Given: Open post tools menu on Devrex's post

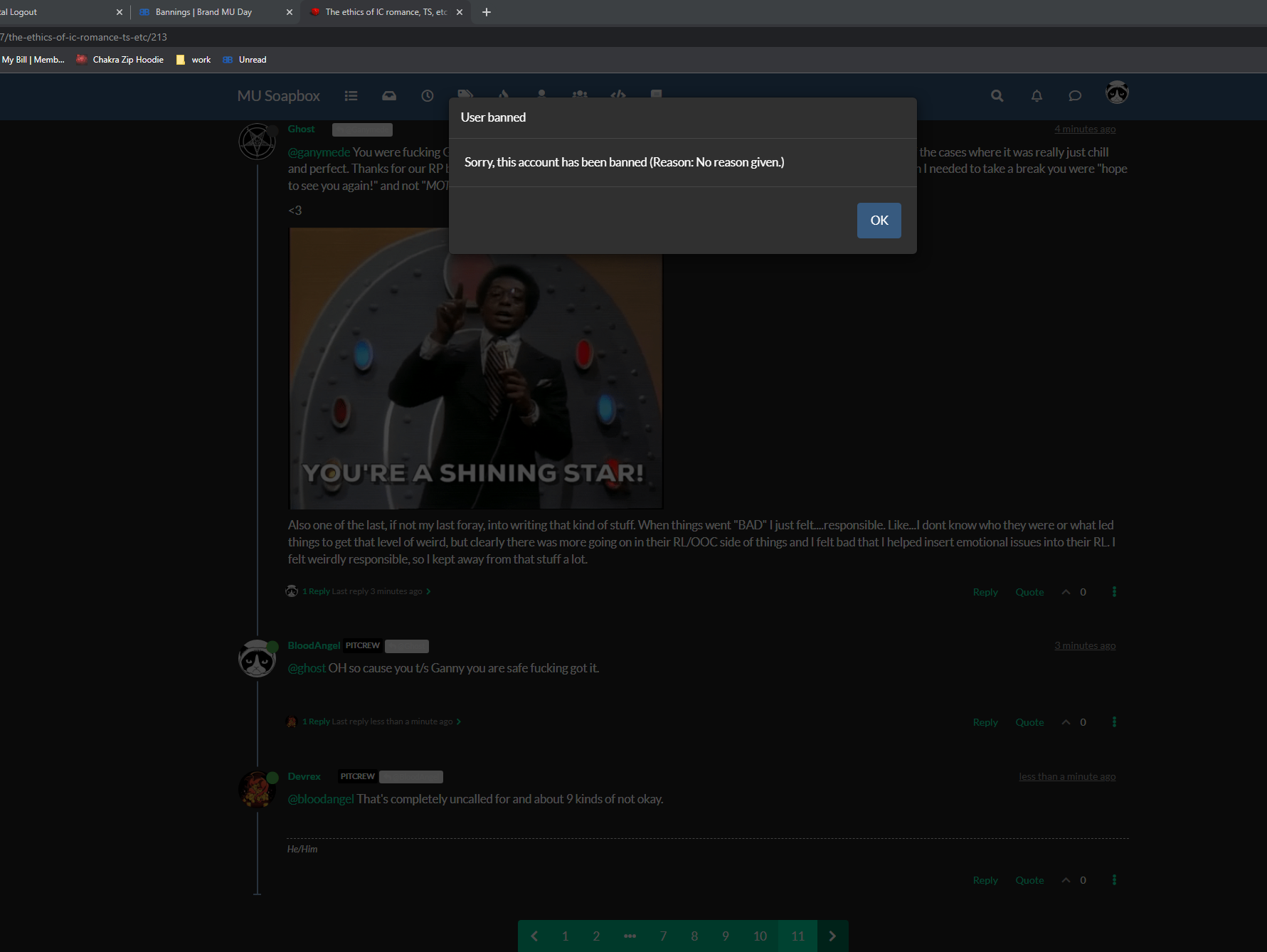Looking at the screenshot, I should [x=1114, y=880].
